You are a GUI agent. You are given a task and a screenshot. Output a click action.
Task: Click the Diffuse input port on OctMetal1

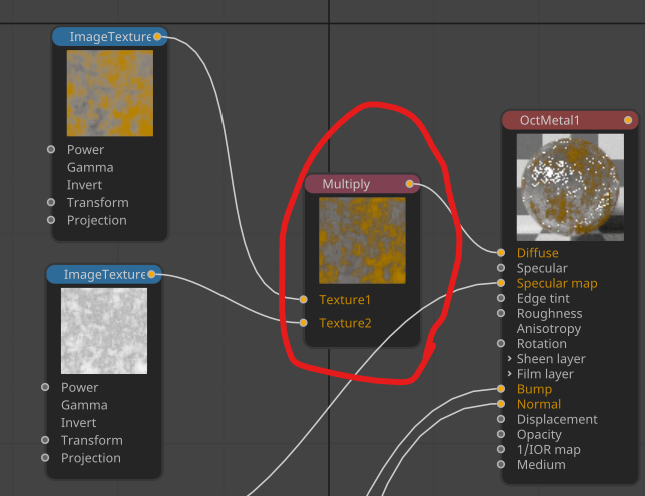(x=501, y=253)
